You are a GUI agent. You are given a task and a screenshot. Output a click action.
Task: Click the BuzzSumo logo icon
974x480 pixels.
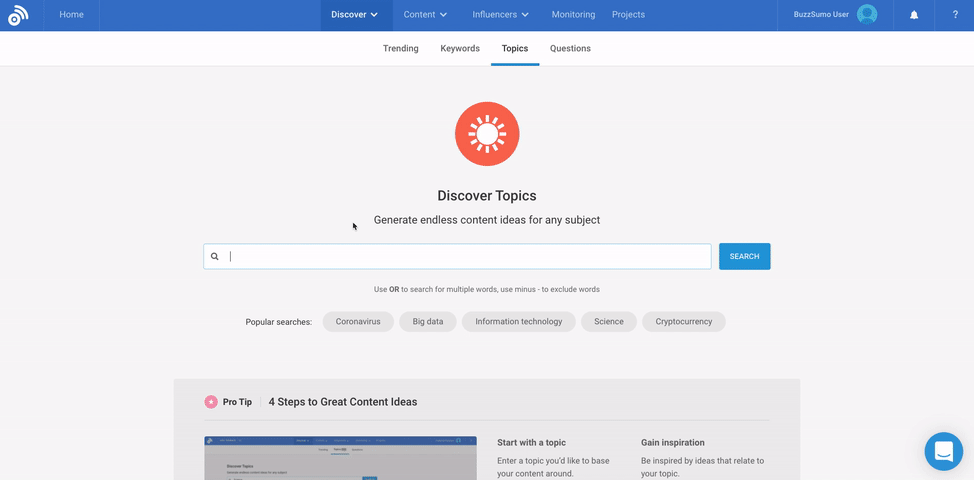tap(18, 15)
